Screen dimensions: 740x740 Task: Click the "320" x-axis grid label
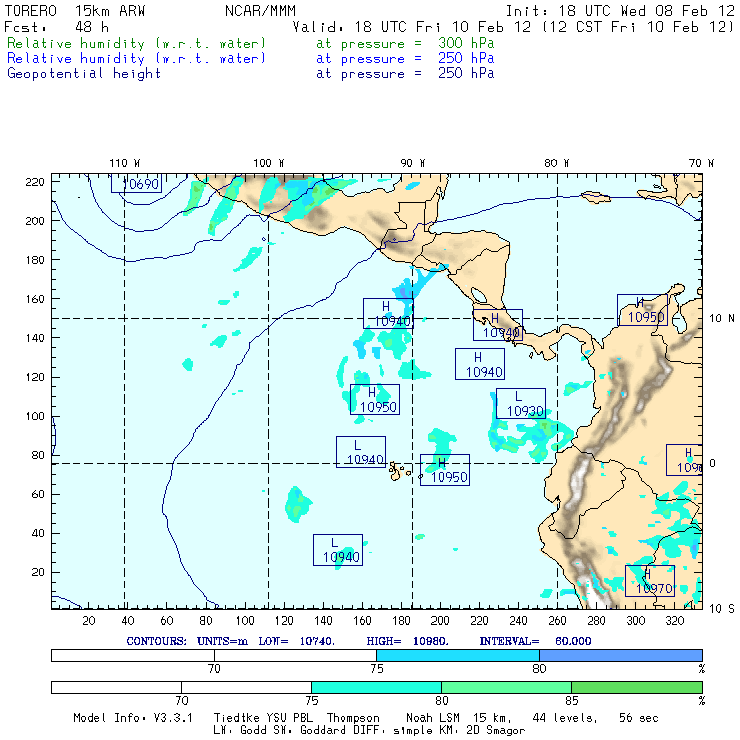[674, 621]
